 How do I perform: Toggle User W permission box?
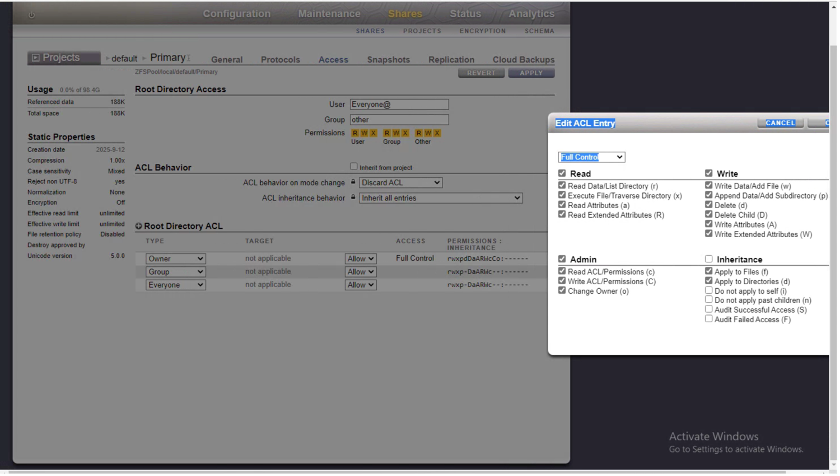364,133
